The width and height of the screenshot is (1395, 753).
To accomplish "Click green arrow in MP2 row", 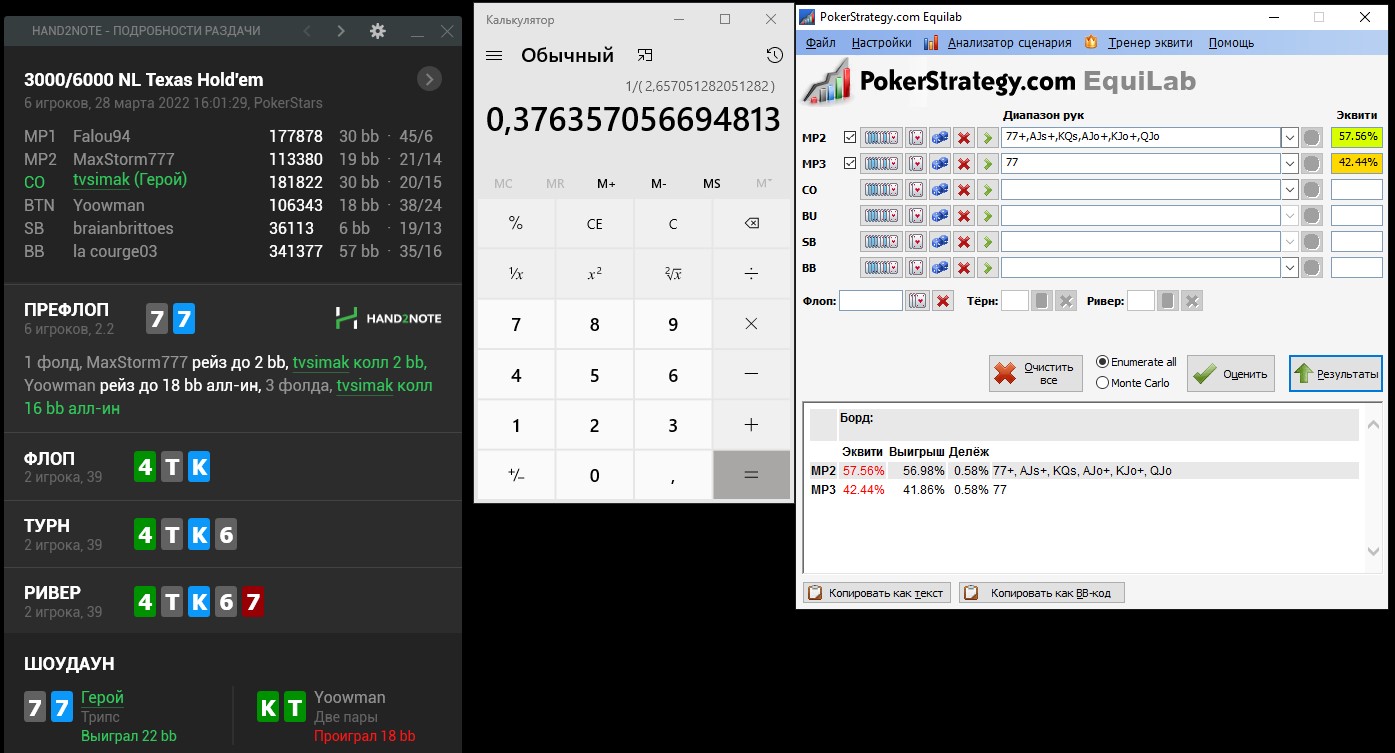I will click(987, 137).
